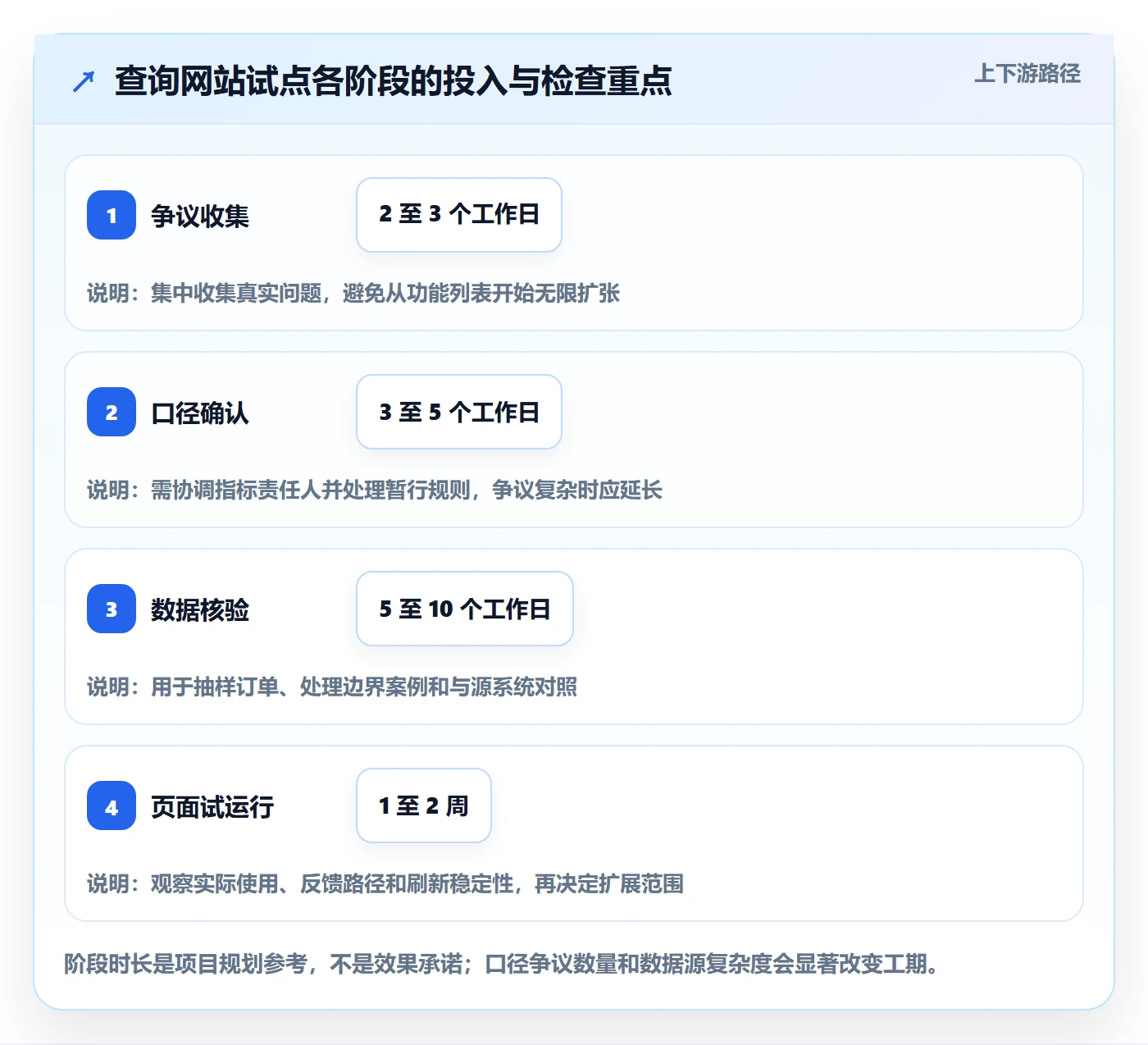Image resolution: width=1148 pixels, height=1045 pixels.
Task: Click the step 4 number badge
Action: [x=112, y=805]
